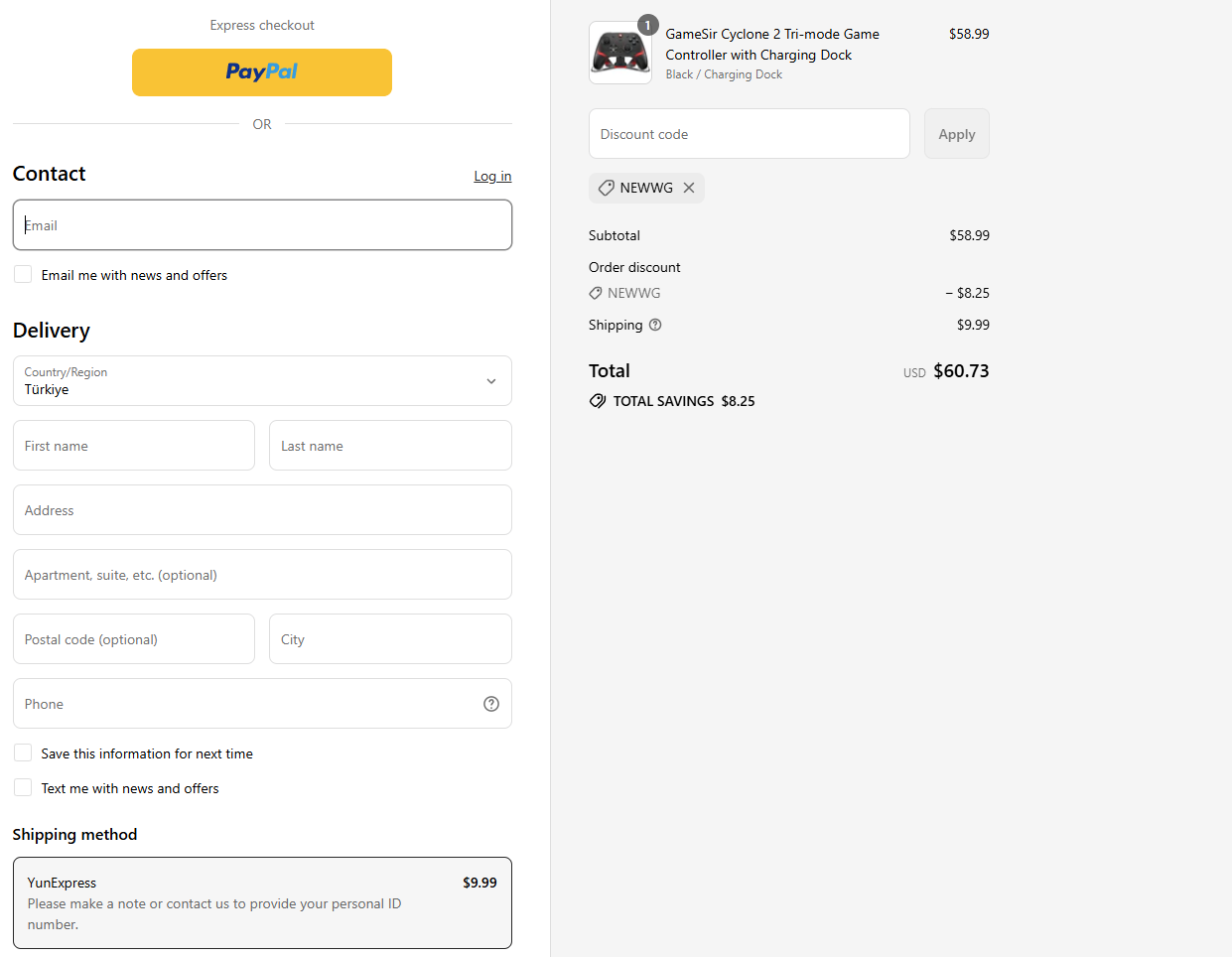1232x957 pixels.
Task: Enable Email me with news and offers
Action: (x=23, y=275)
